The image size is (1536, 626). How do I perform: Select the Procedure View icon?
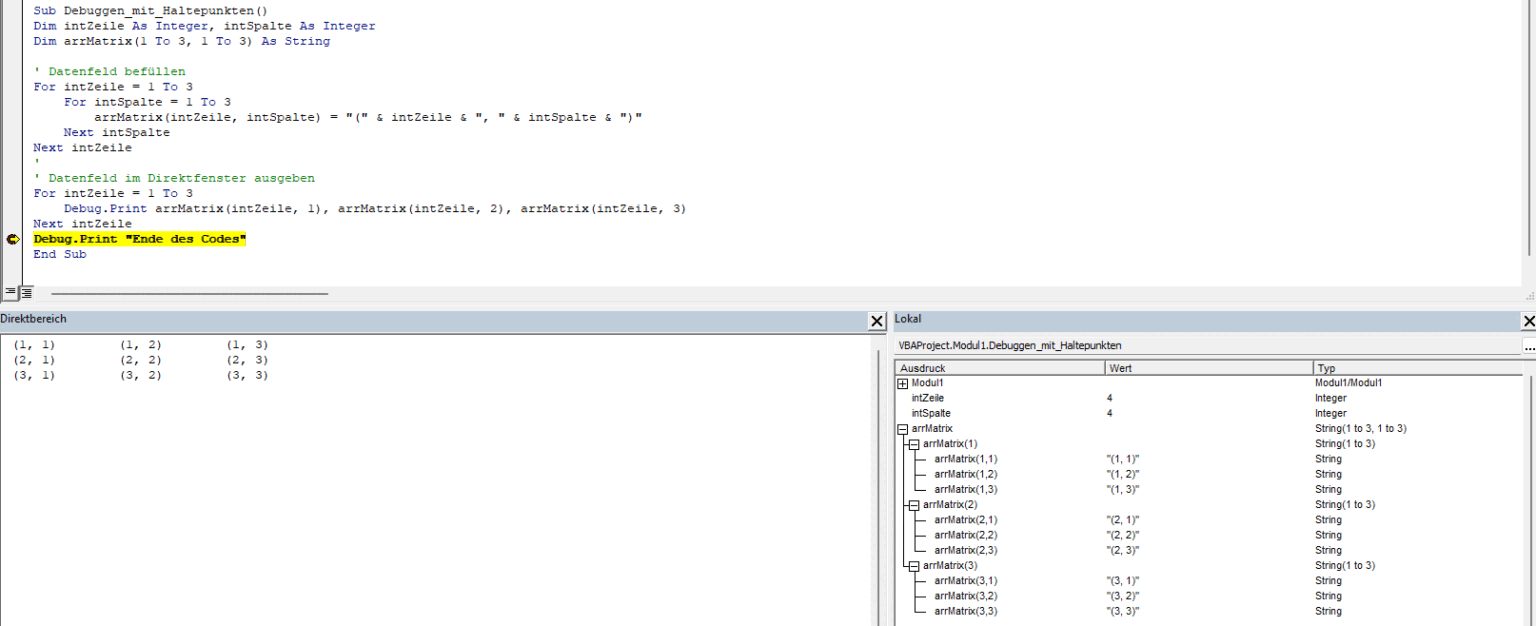click(x=8, y=292)
